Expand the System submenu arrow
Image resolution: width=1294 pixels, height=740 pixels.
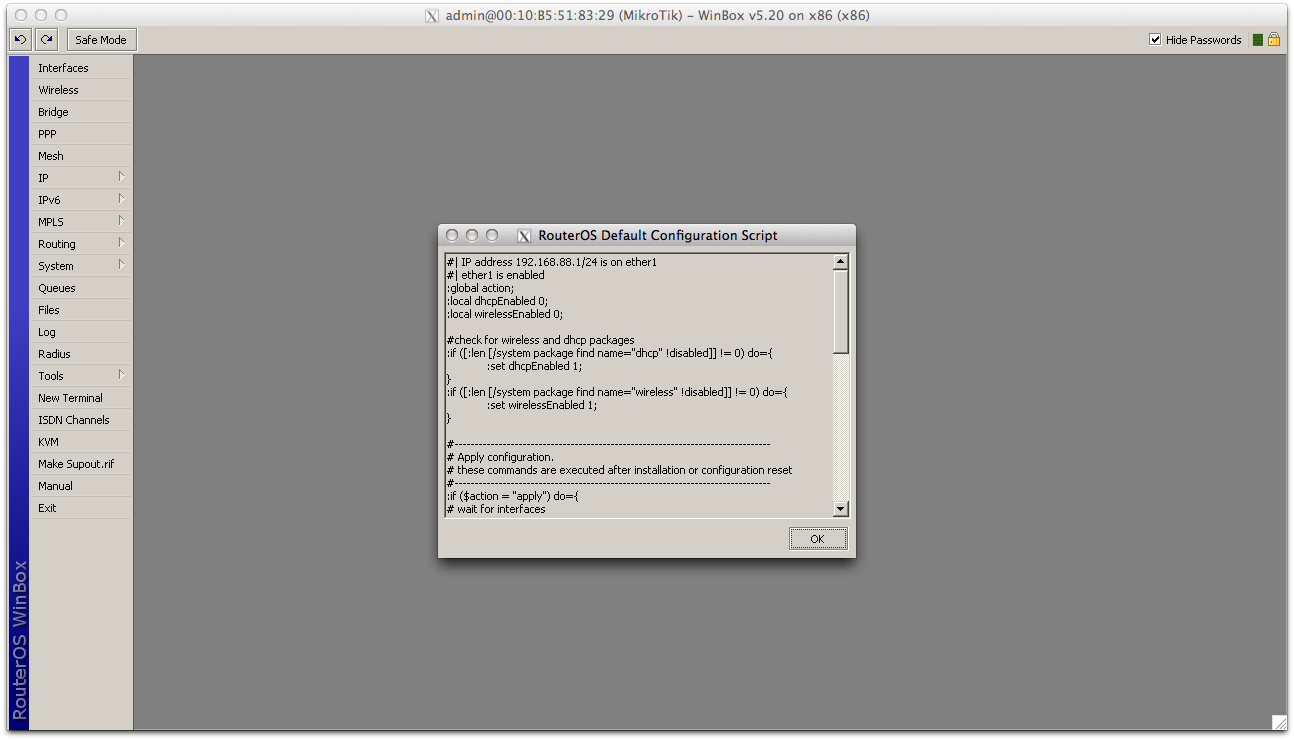coord(121,265)
